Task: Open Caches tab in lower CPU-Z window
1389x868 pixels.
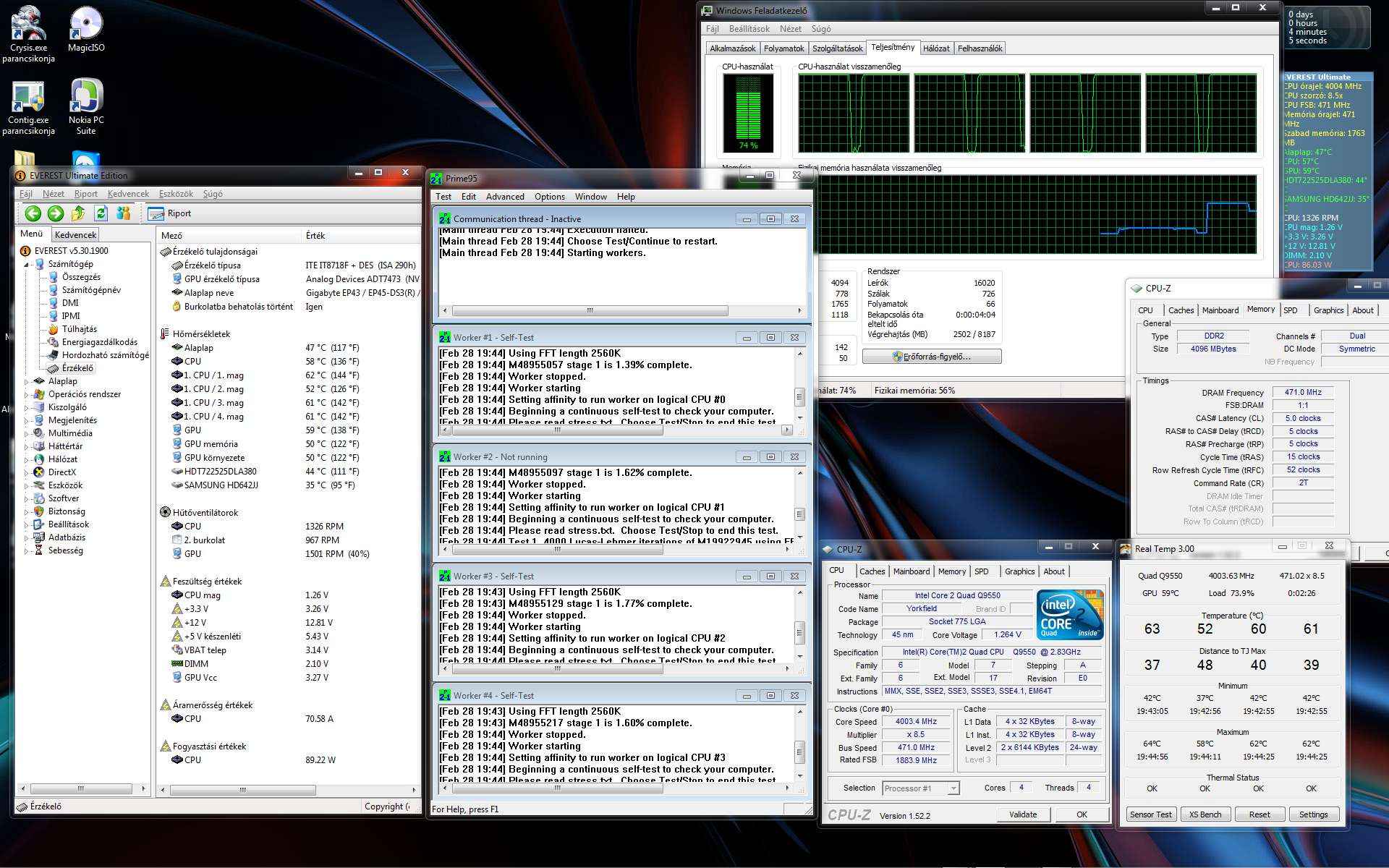Action: click(872, 571)
